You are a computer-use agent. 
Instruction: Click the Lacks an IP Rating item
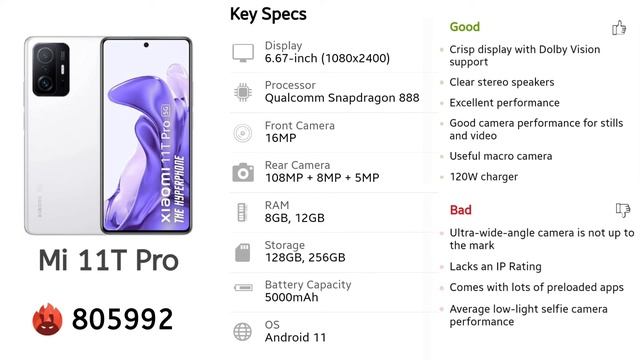[496, 267]
